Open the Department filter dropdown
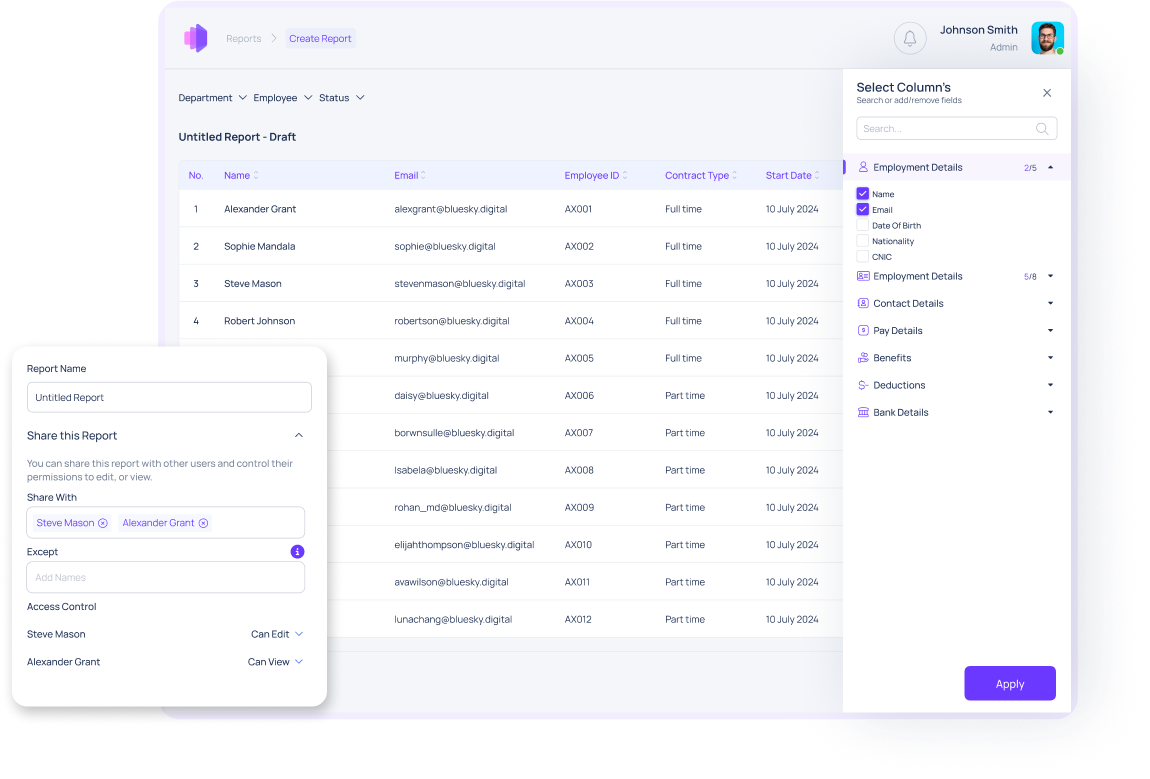1150x779 pixels. [212, 98]
